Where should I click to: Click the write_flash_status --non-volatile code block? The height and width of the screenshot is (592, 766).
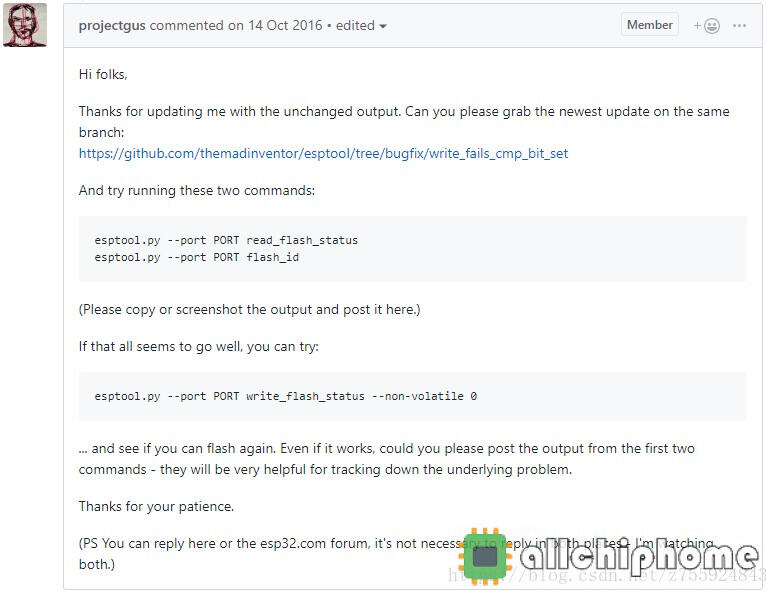point(412,396)
